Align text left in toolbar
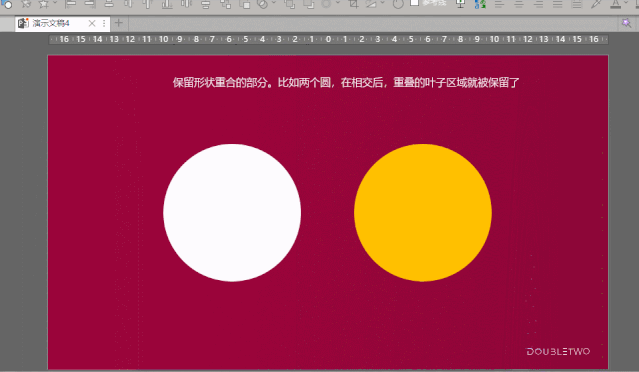 click(499, 4)
